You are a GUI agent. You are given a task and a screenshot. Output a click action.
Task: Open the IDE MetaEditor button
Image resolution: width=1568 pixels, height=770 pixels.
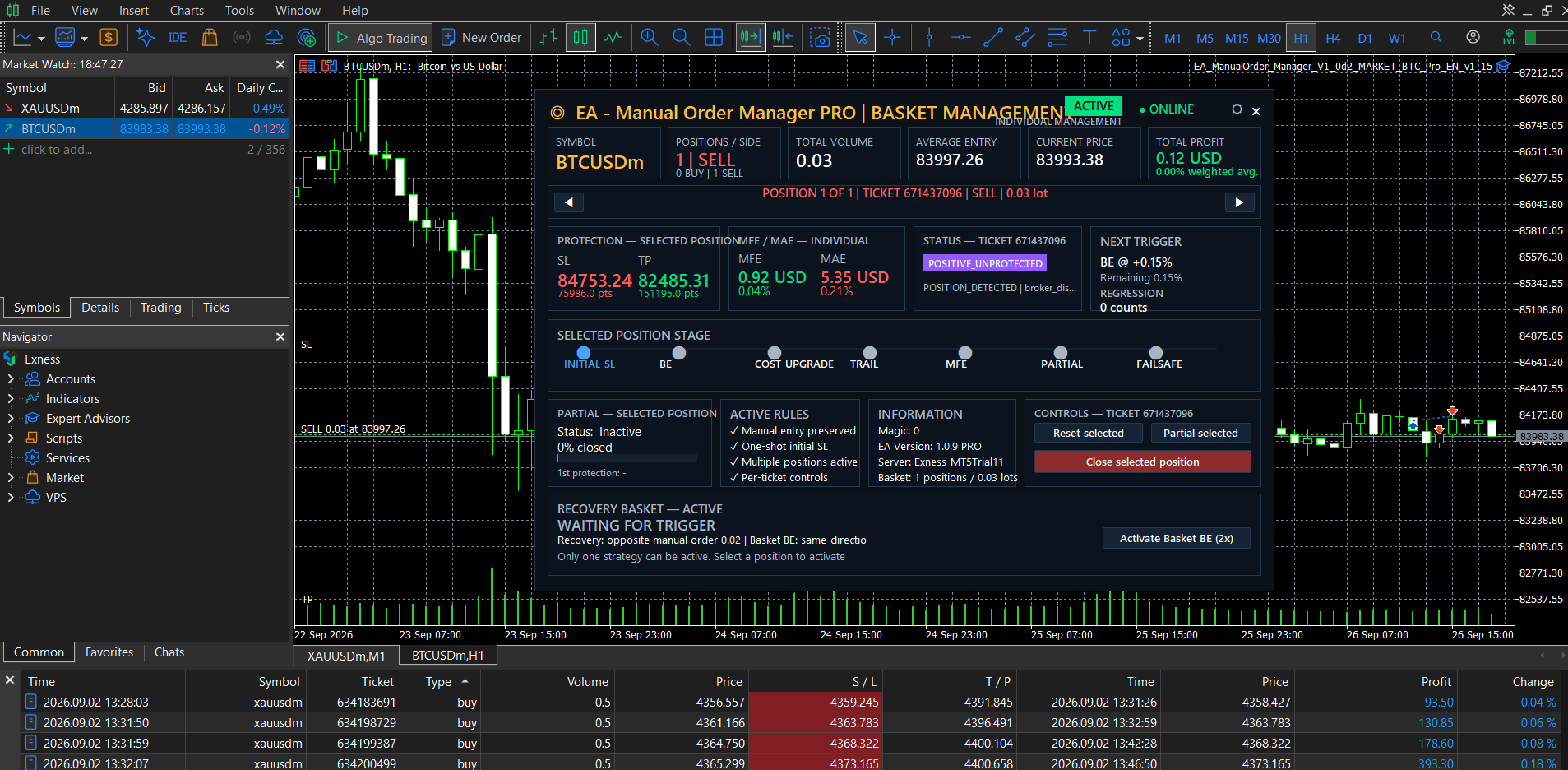[177, 38]
